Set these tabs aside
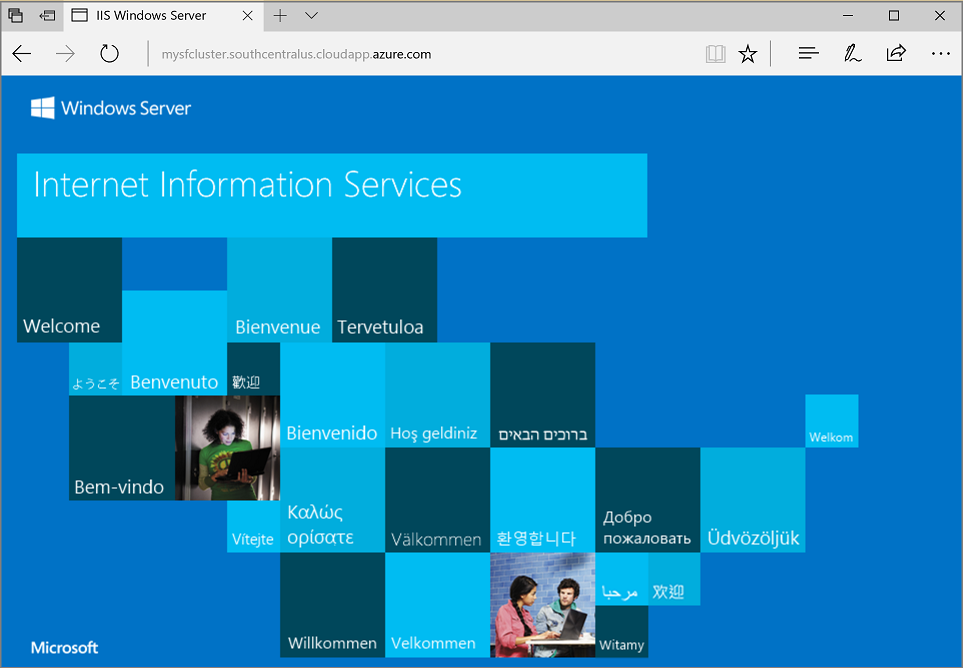963x668 pixels. 15,15
